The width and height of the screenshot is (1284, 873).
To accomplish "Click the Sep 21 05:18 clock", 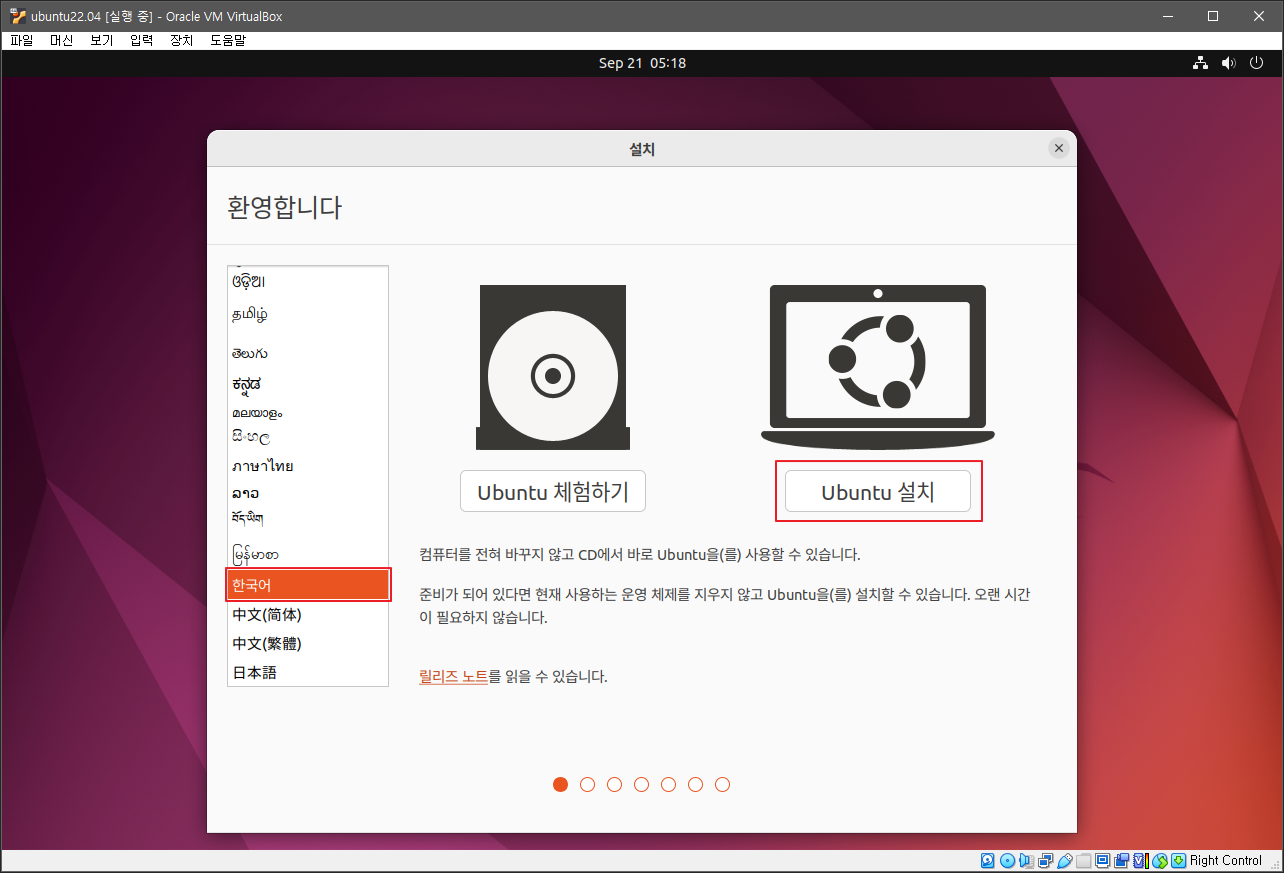I will [x=642, y=63].
